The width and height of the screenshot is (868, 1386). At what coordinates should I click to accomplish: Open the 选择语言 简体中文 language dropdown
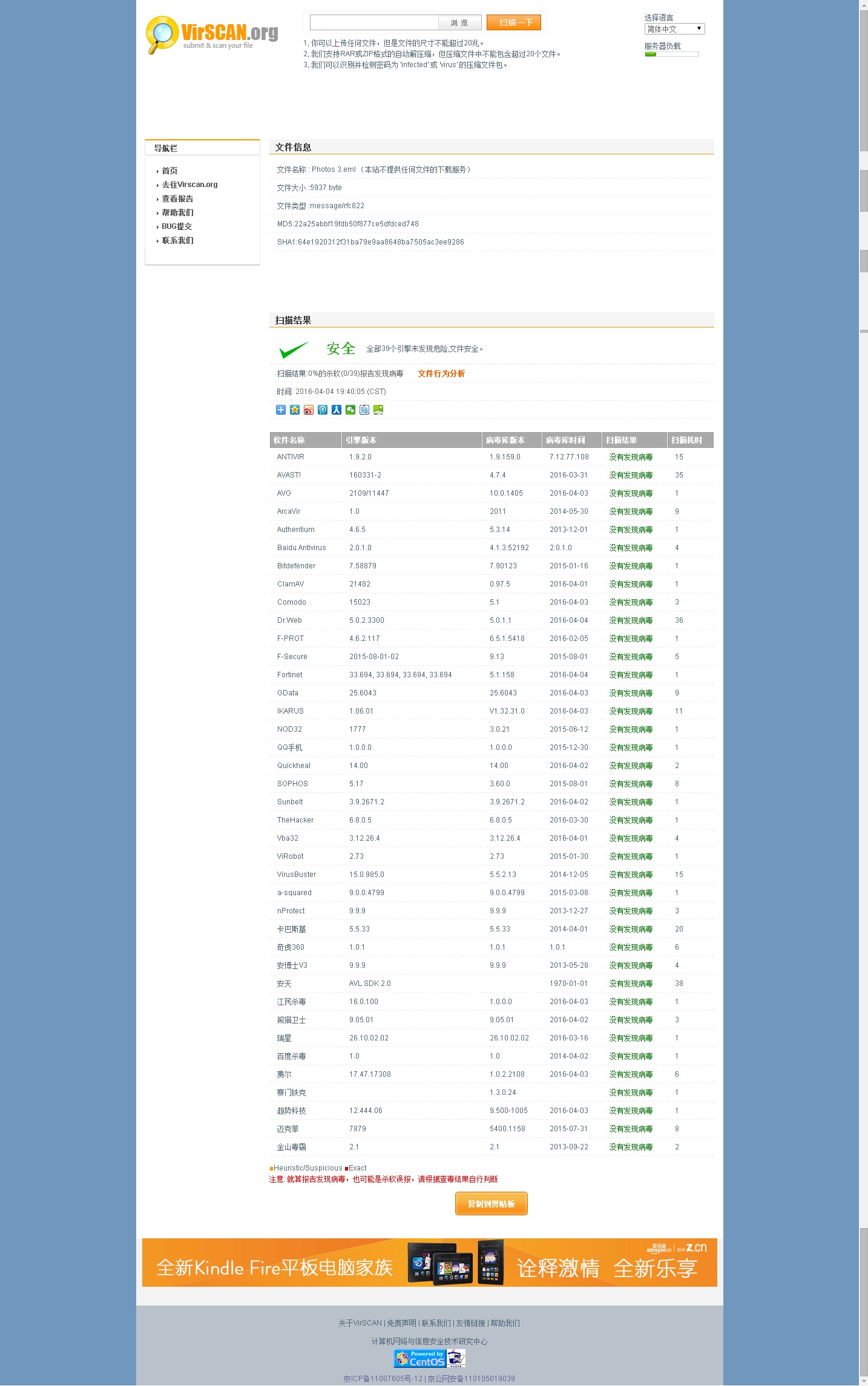[x=674, y=29]
